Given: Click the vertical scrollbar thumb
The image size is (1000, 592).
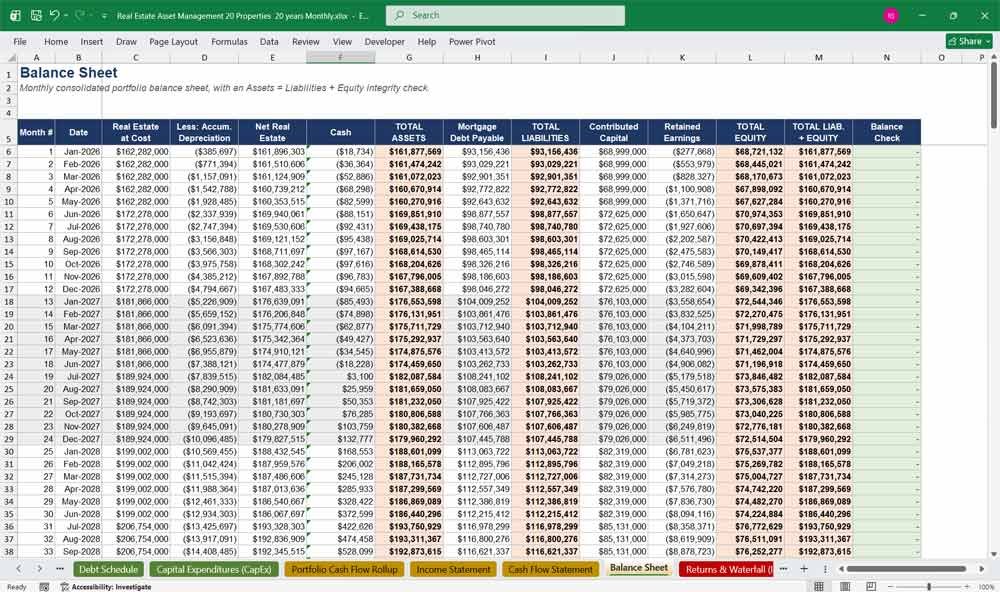Looking at the screenshot, I should coord(994,95).
